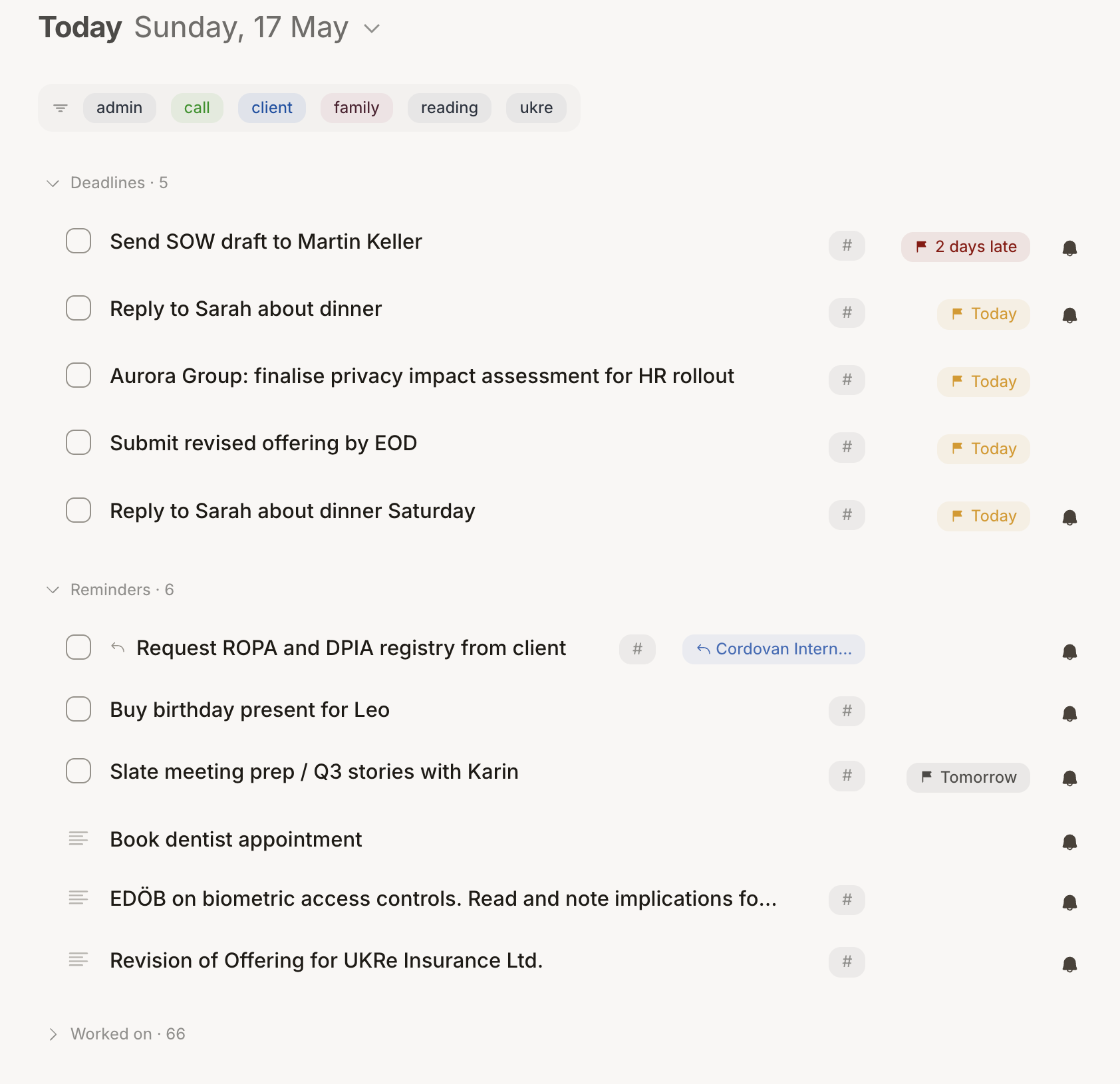Collapse the Reminders section
The image size is (1120, 1084).
(53, 590)
